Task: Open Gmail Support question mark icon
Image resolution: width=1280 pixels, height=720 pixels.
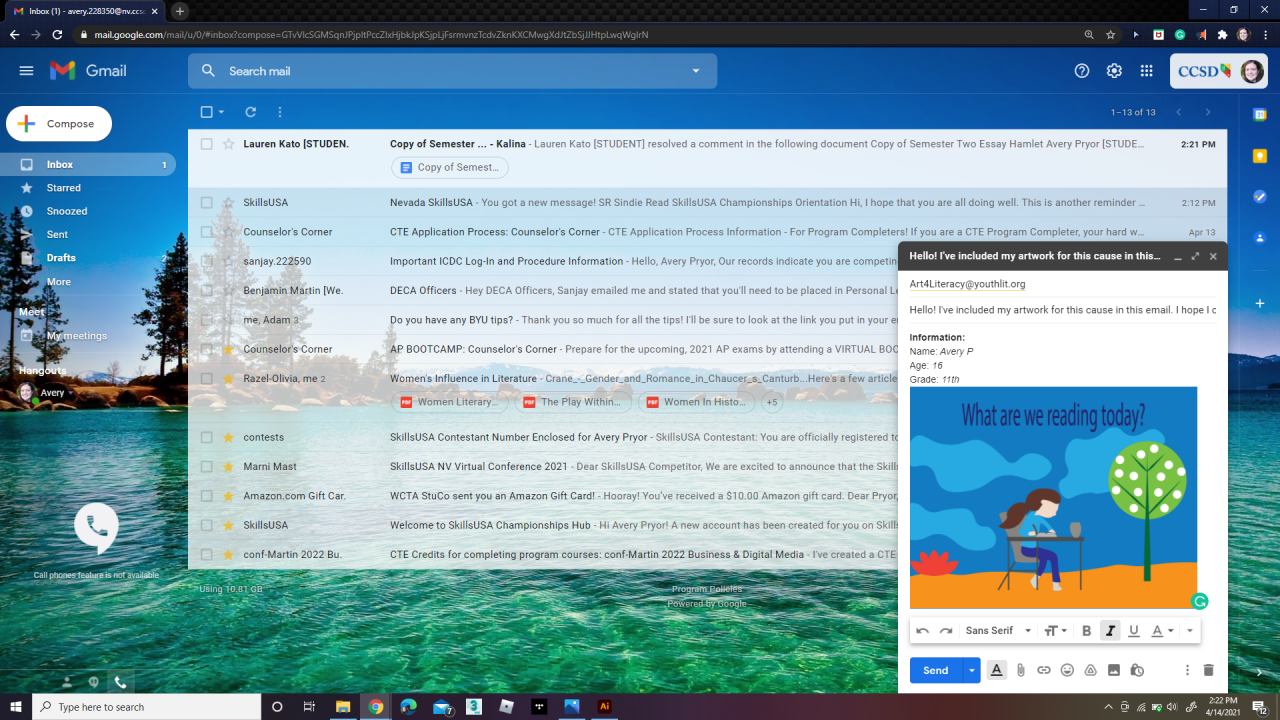Action: [1081, 71]
